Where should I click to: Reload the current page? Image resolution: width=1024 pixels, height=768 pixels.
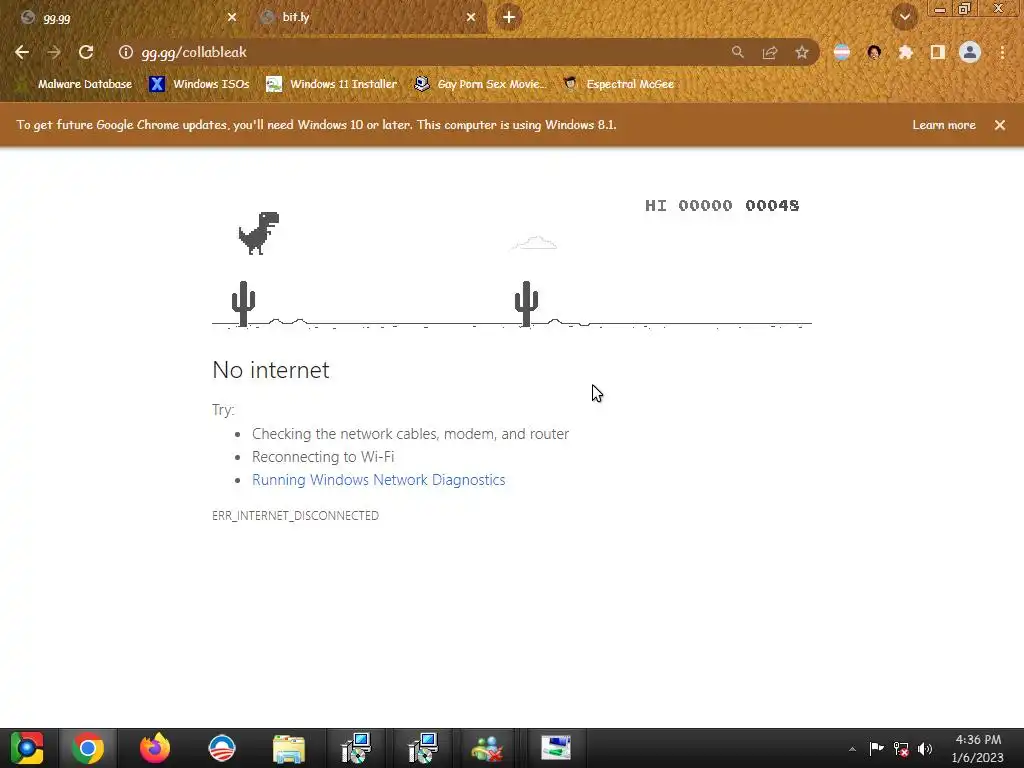[x=86, y=52]
